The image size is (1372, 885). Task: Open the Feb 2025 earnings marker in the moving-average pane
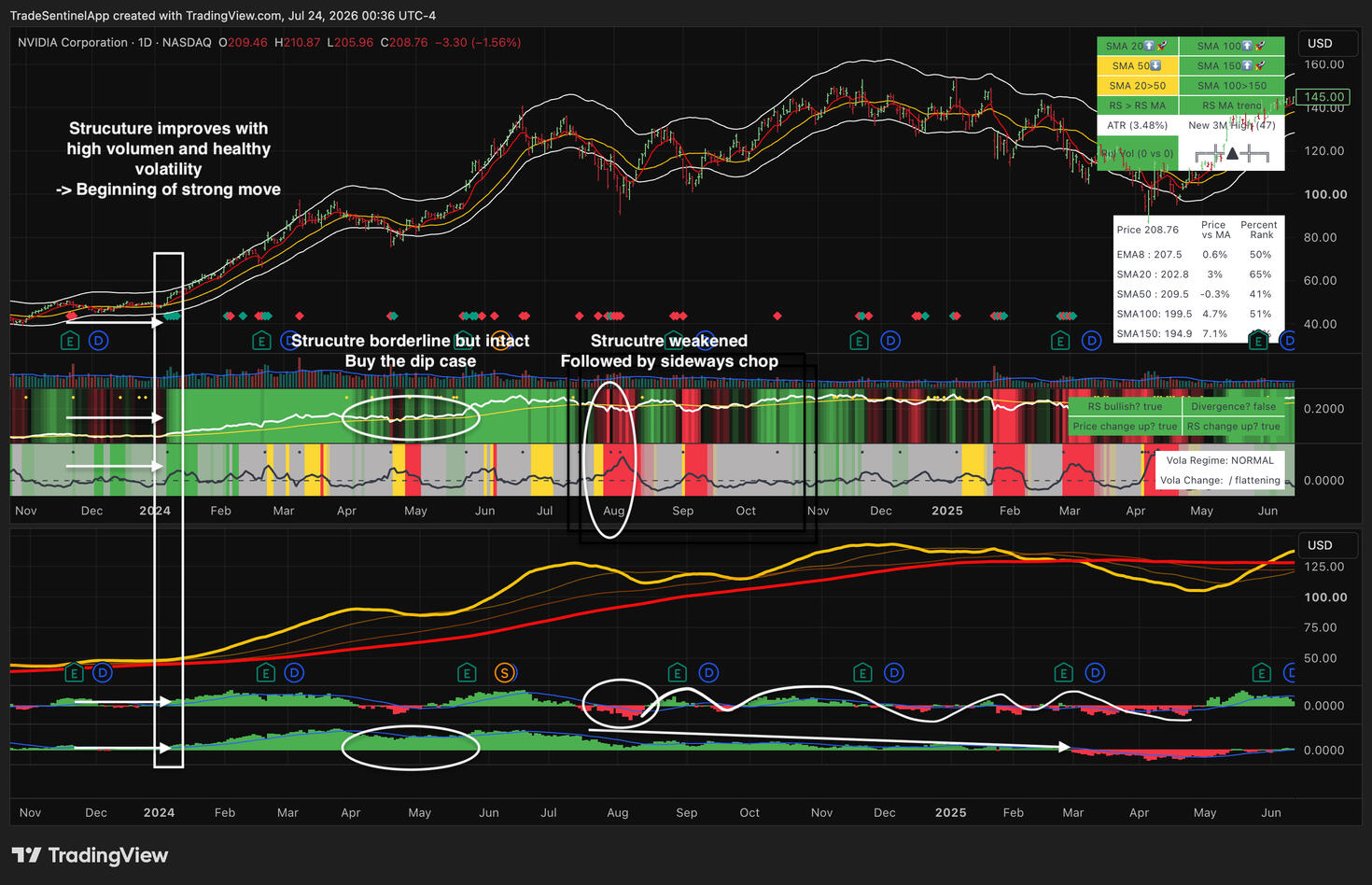1063,672
